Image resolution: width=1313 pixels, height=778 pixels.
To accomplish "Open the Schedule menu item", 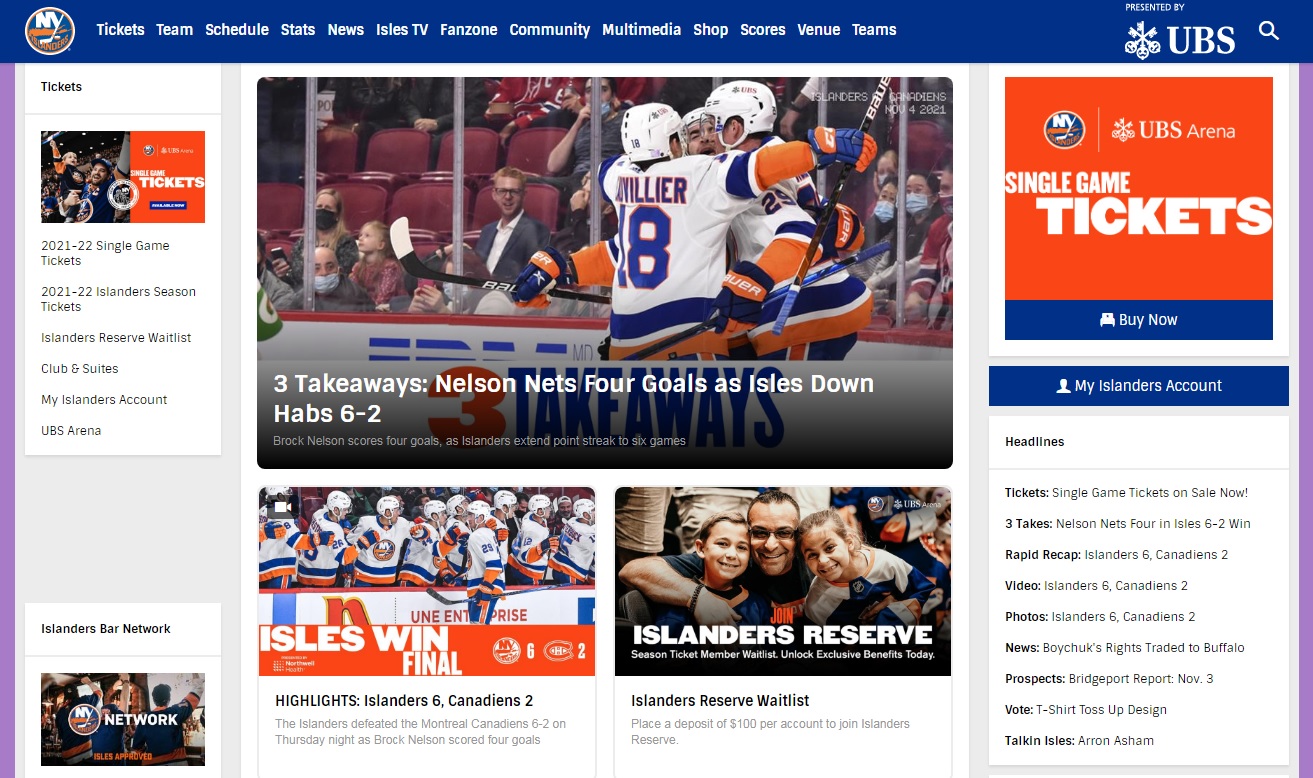I will click(237, 30).
